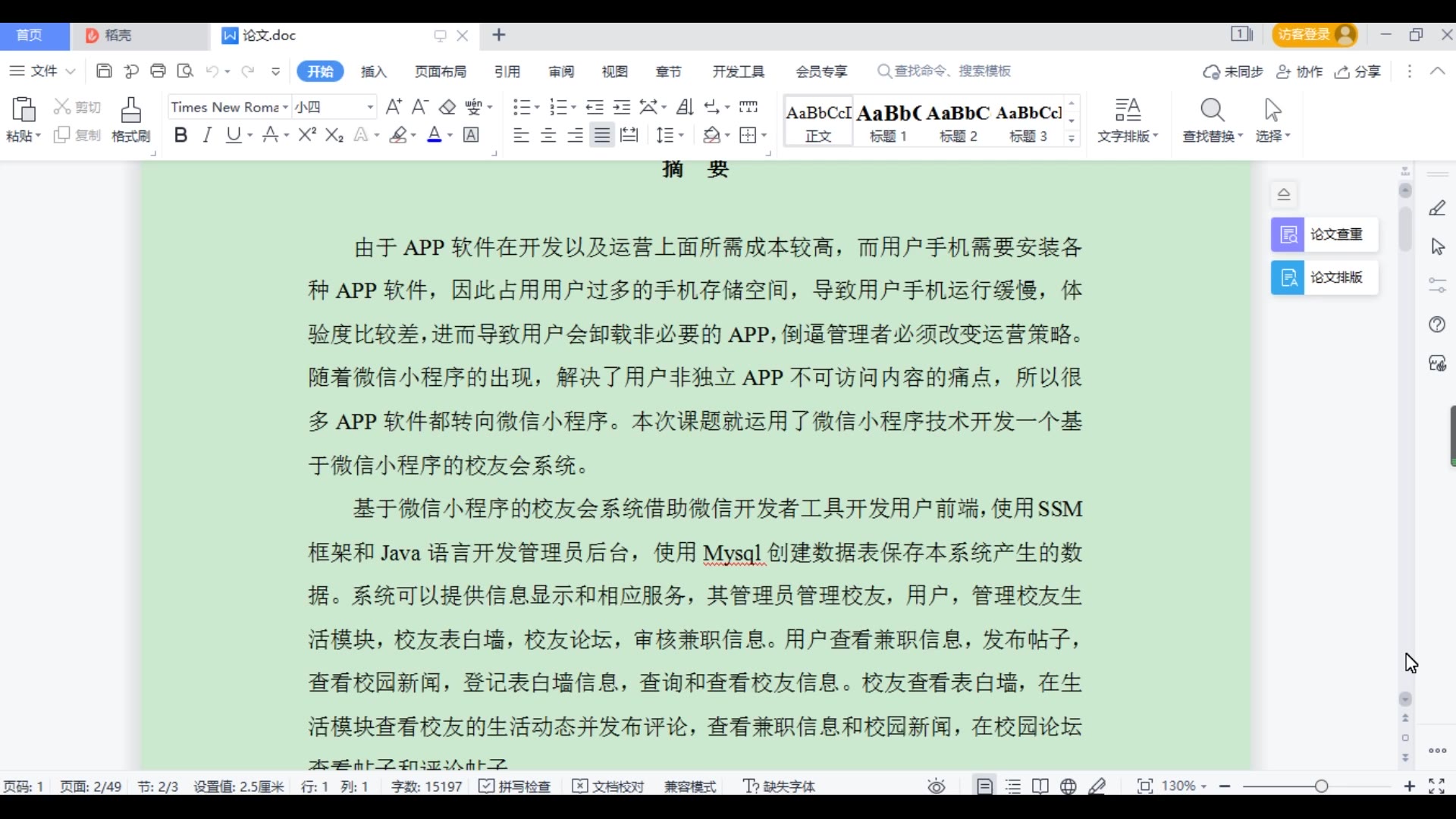Toggle spell check (拼写检查) in status bar
The width and height of the screenshot is (1456, 819).
pyautogui.click(x=515, y=786)
